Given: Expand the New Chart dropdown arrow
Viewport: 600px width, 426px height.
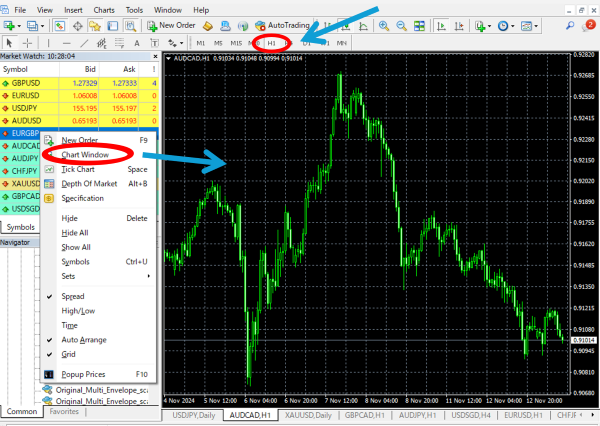Looking at the screenshot, I should (19, 26).
